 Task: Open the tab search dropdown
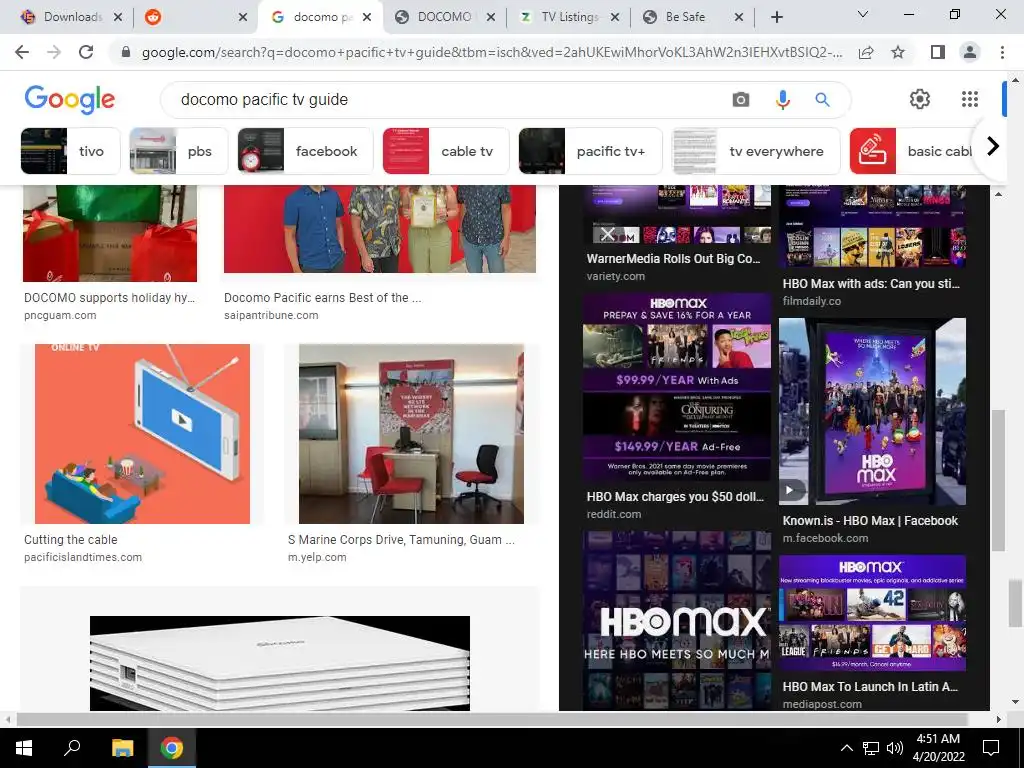click(x=862, y=14)
